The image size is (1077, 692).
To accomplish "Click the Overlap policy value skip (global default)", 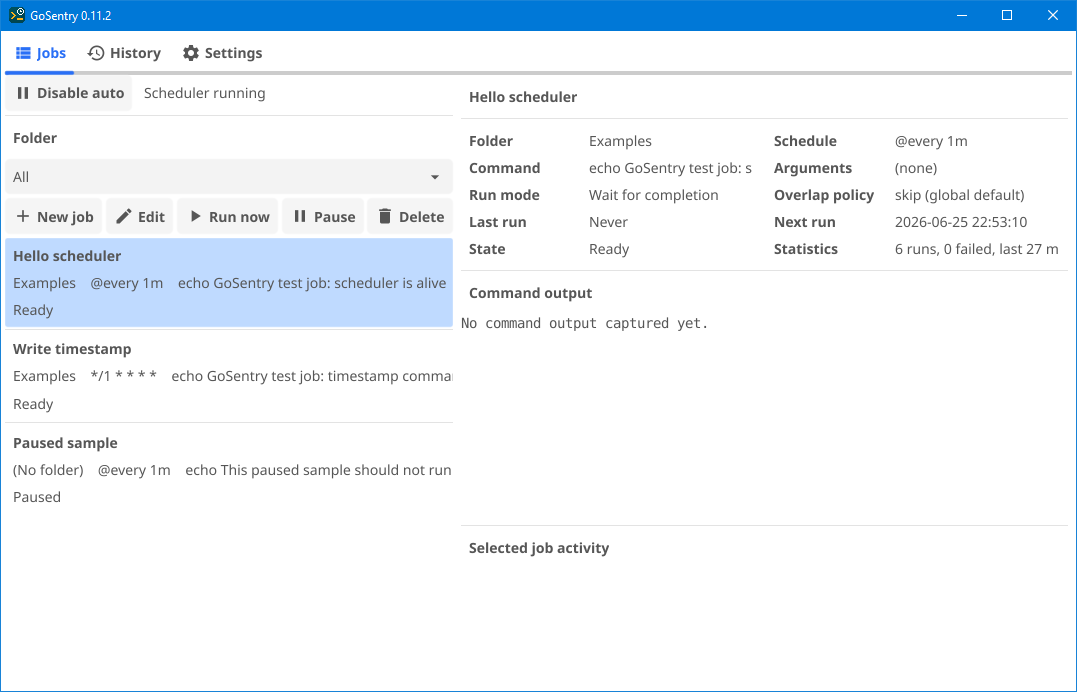I will [960, 195].
